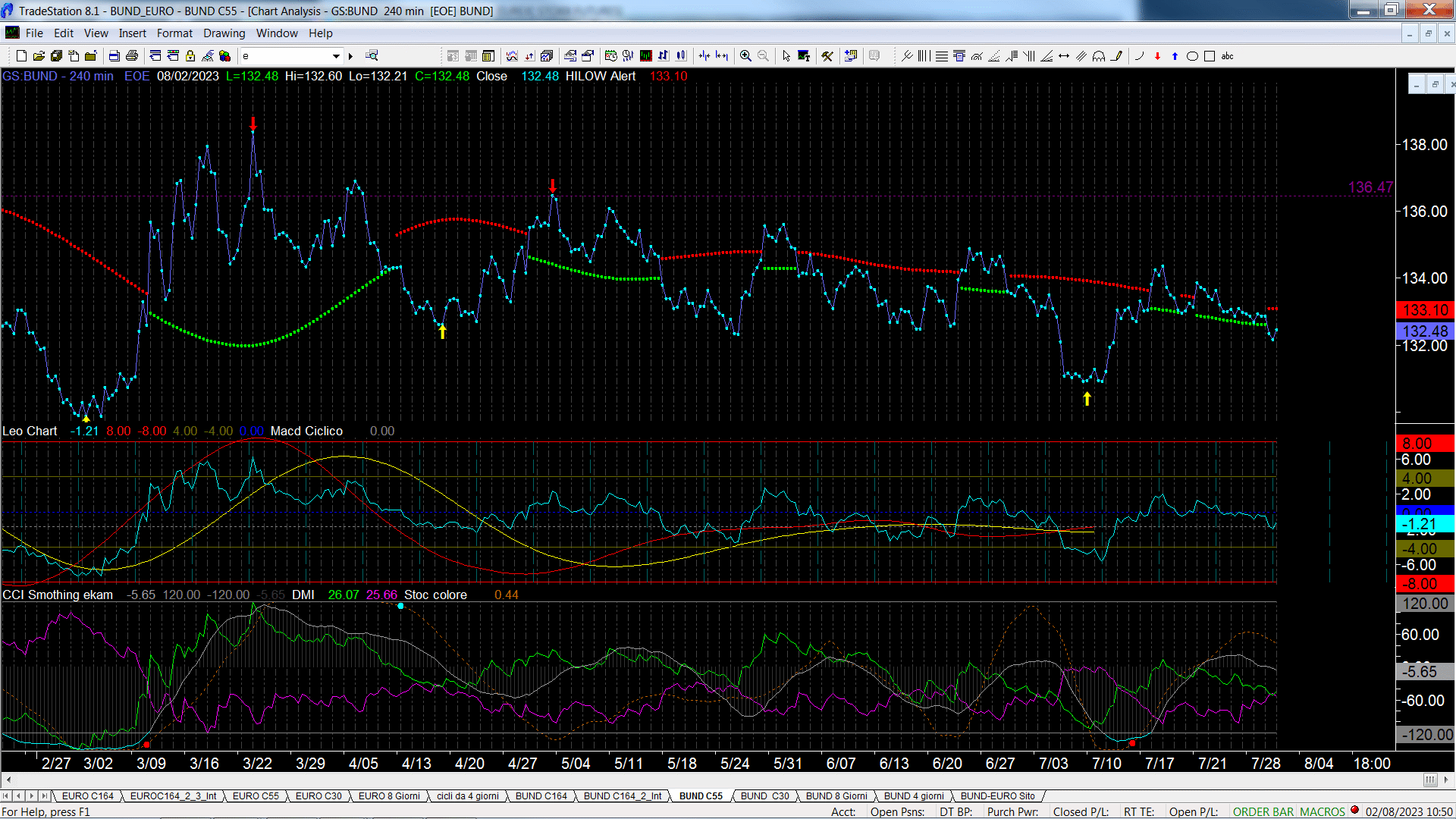Create a new window with the blank-page icon

point(21,56)
